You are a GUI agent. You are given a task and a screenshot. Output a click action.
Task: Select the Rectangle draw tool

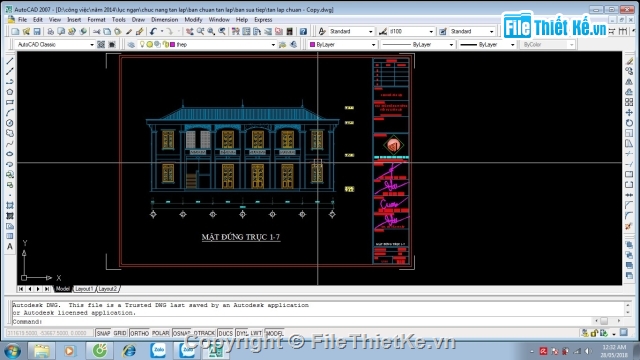[10, 102]
